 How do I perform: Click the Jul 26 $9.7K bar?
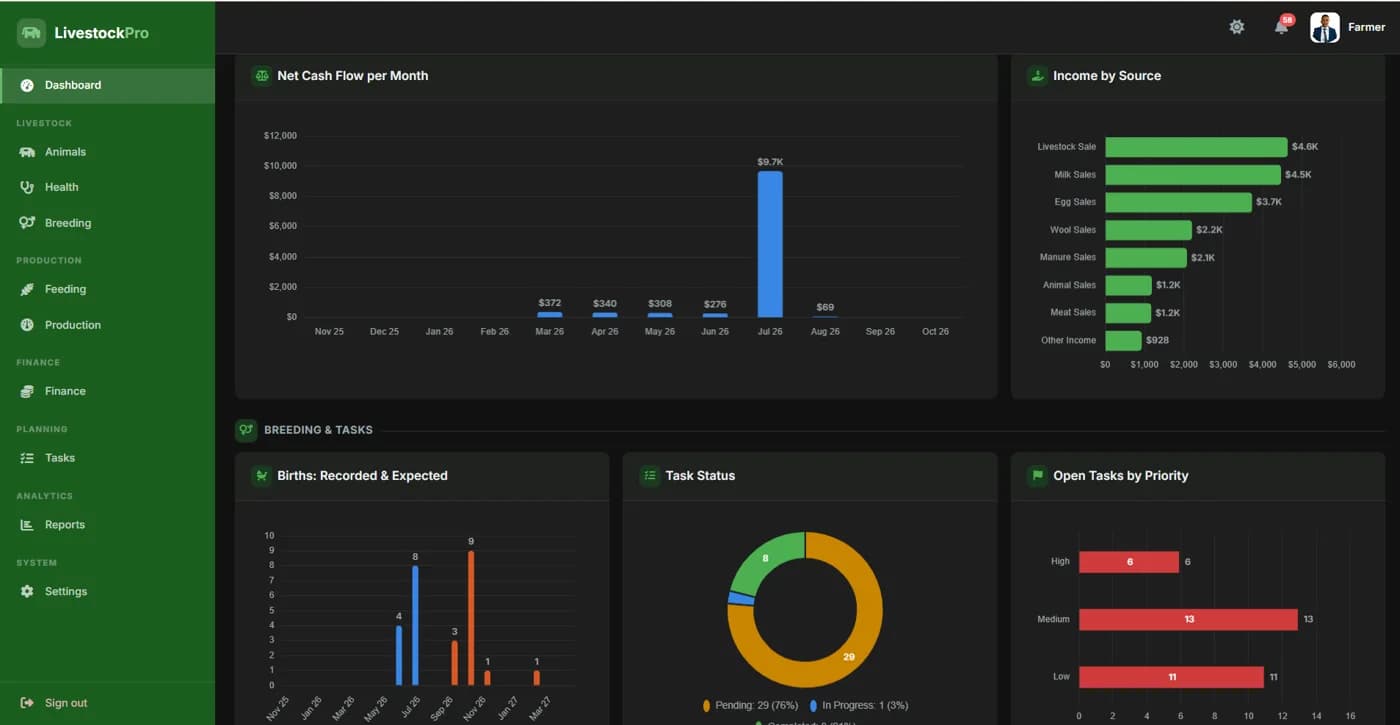[770, 244]
